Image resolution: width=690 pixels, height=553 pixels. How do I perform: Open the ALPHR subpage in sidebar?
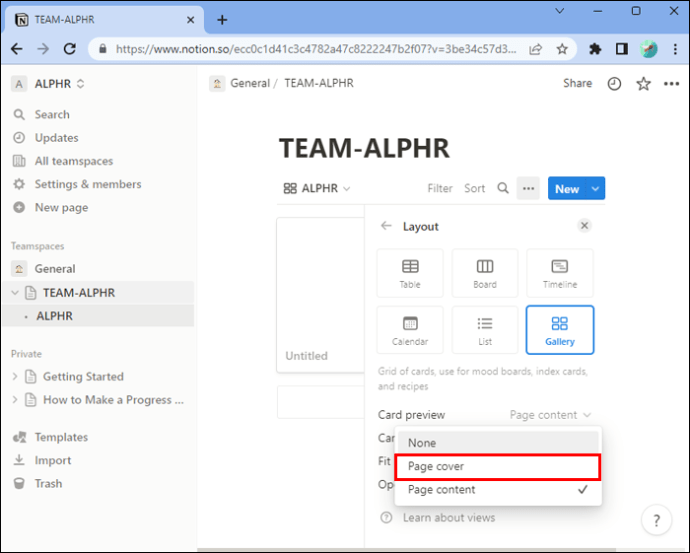(x=98, y=316)
